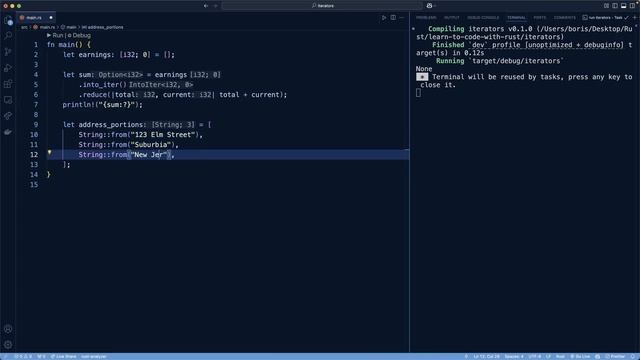The height and width of the screenshot is (360, 640).
Task: Open the Run and Debug view
Action: pyautogui.click(x=8, y=68)
